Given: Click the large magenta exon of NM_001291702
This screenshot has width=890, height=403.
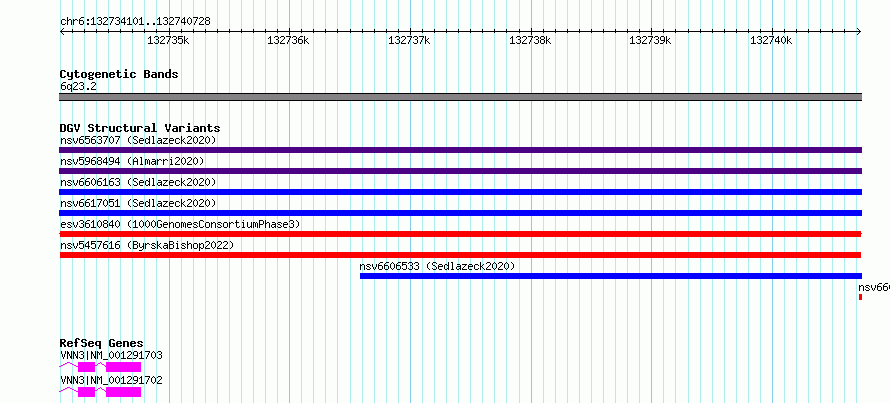Looking at the screenshot, I should click(x=123, y=392).
